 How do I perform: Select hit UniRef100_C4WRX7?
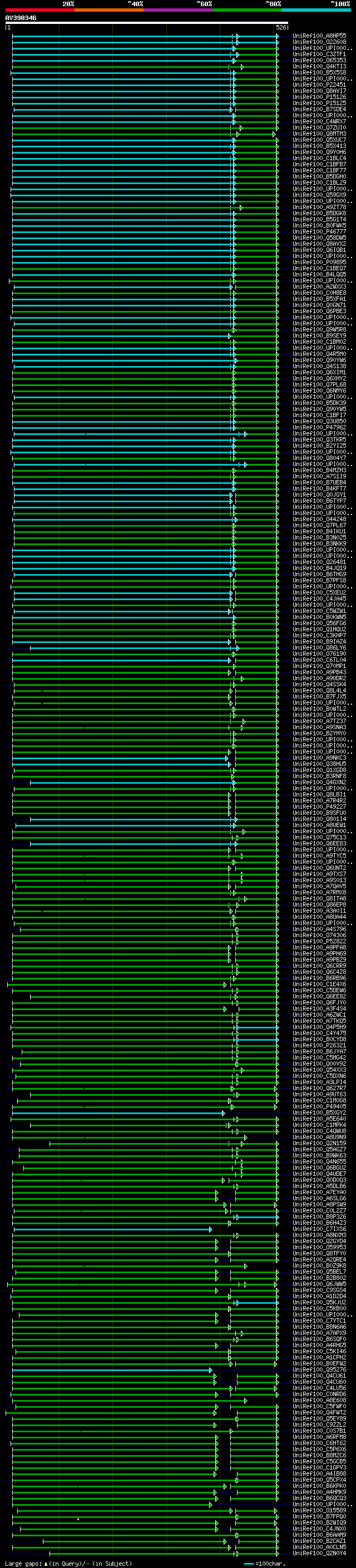(x=319, y=121)
